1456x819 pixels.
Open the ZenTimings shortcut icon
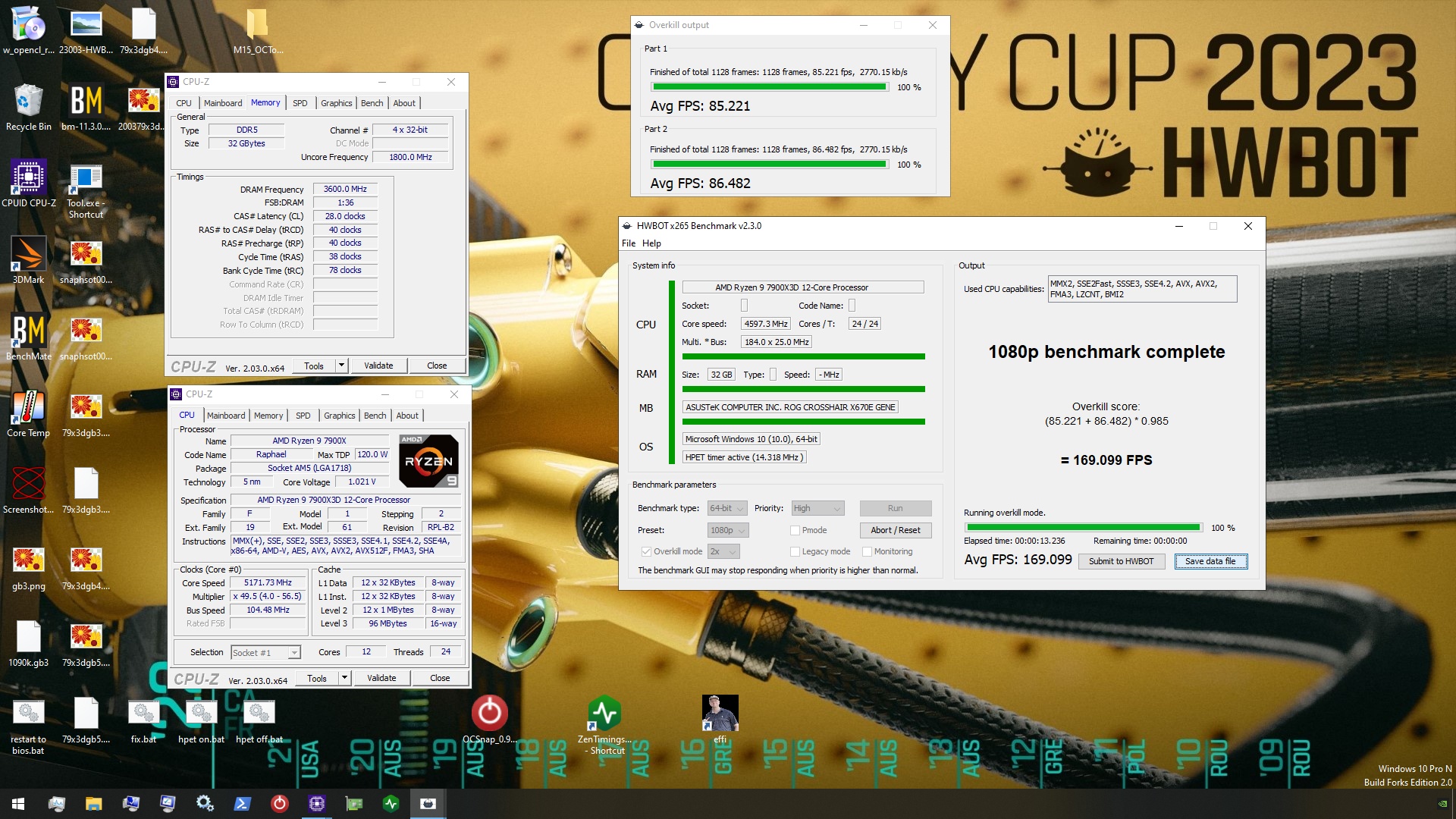(604, 724)
